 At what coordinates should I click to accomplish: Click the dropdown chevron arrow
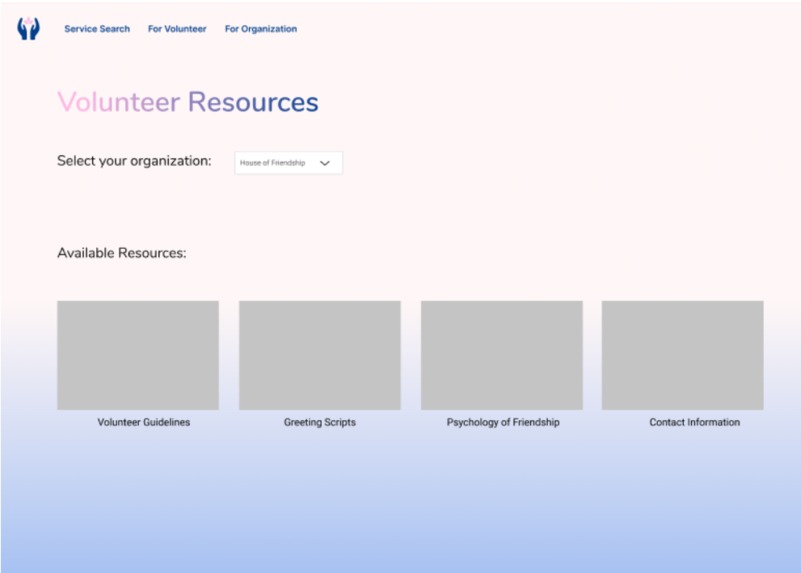325,163
